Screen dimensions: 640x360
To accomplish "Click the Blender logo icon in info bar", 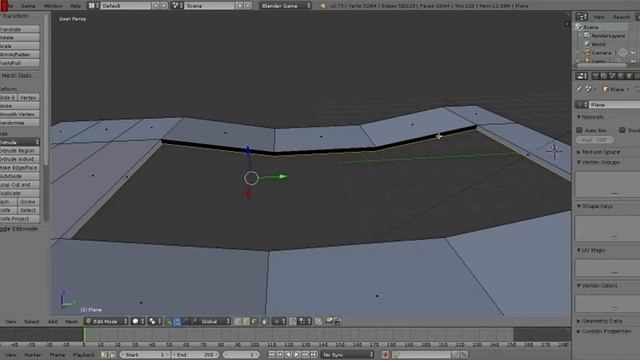I will 323,6.
